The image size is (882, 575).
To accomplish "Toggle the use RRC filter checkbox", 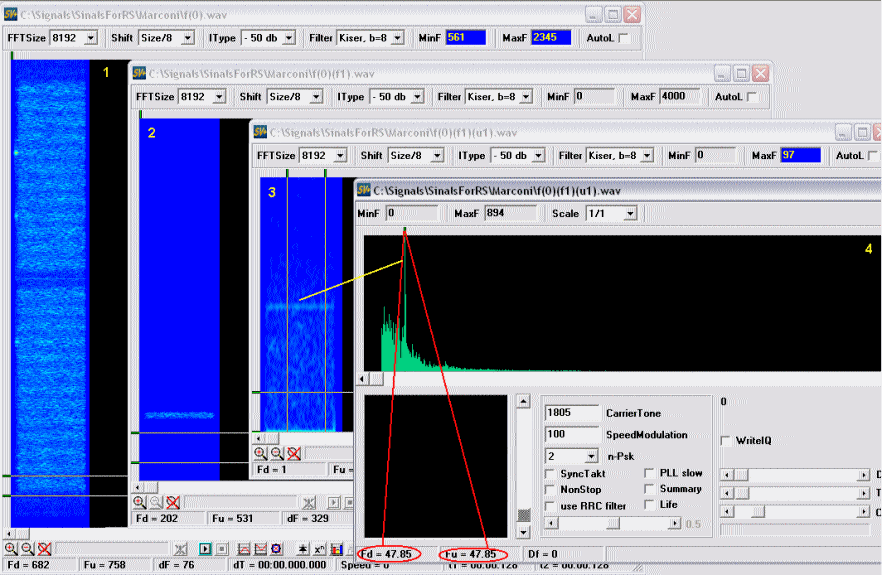I will click(550, 506).
